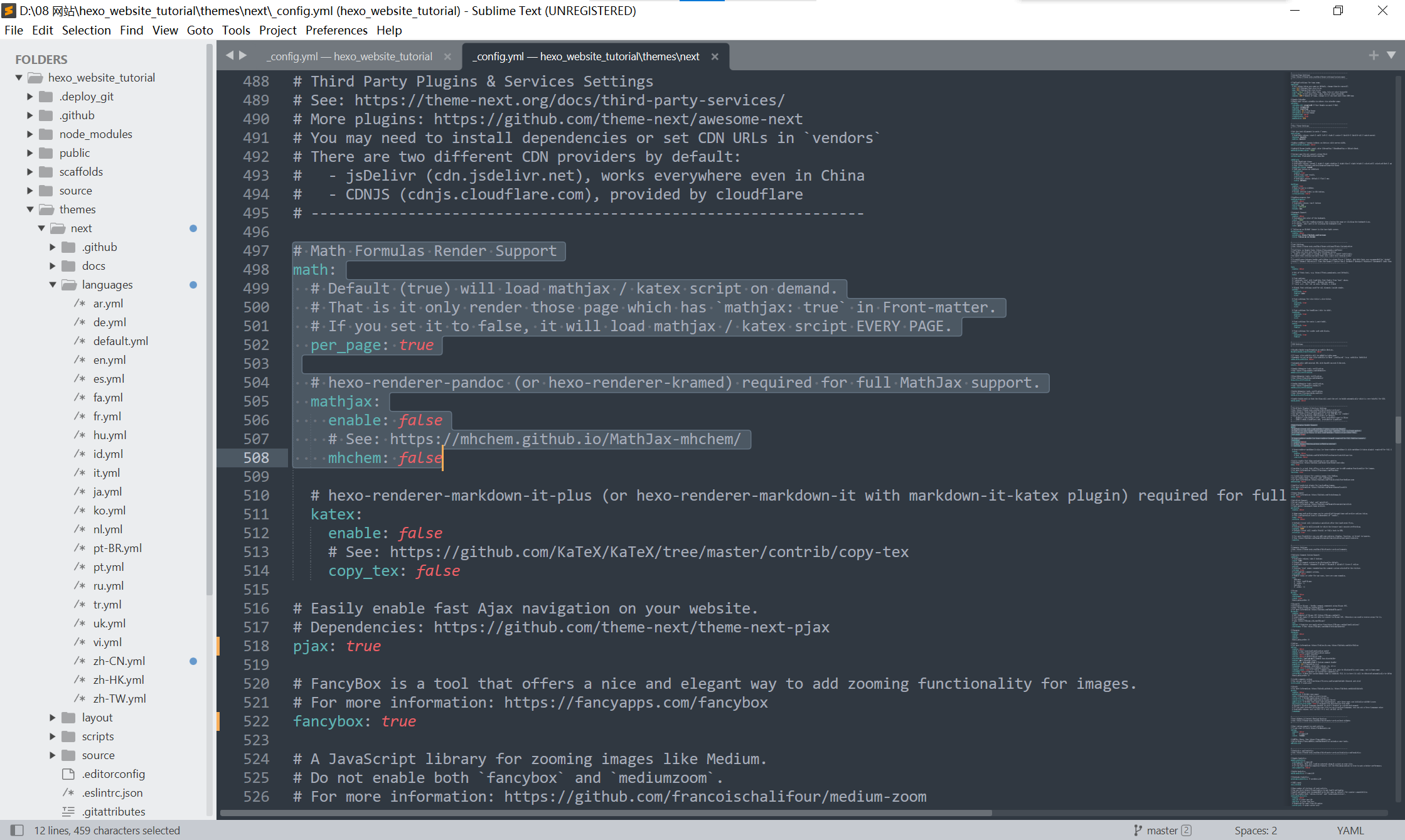Collapse the languages folder
This screenshot has width=1405, height=840.
click(x=53, y=284)
